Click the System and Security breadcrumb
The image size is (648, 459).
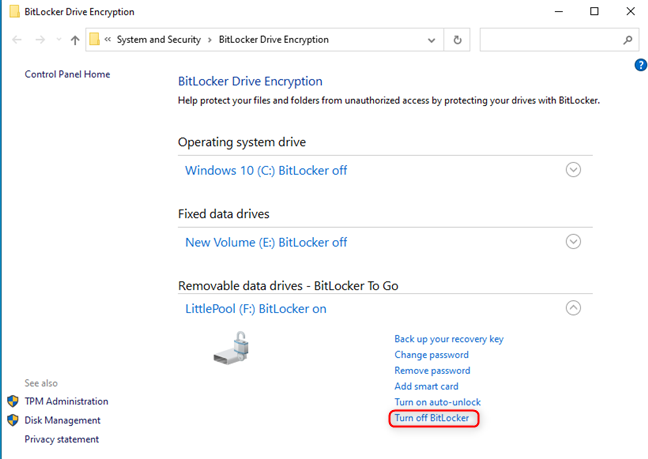(x=159, y=40)
